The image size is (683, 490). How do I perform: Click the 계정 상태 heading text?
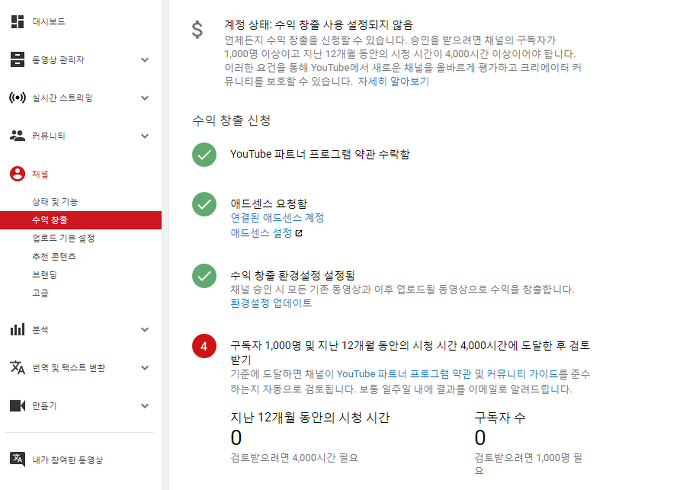click(x=319, y=25)
